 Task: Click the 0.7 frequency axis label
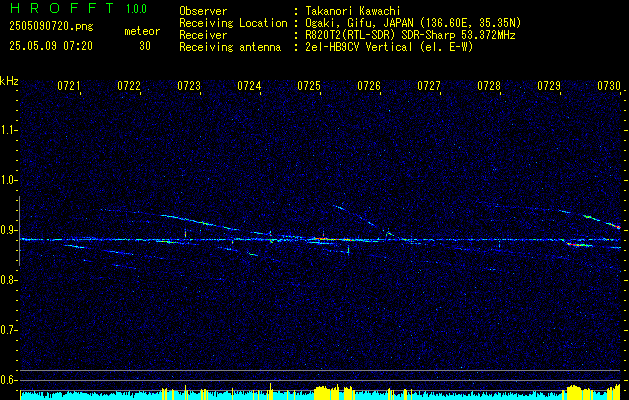8,330
